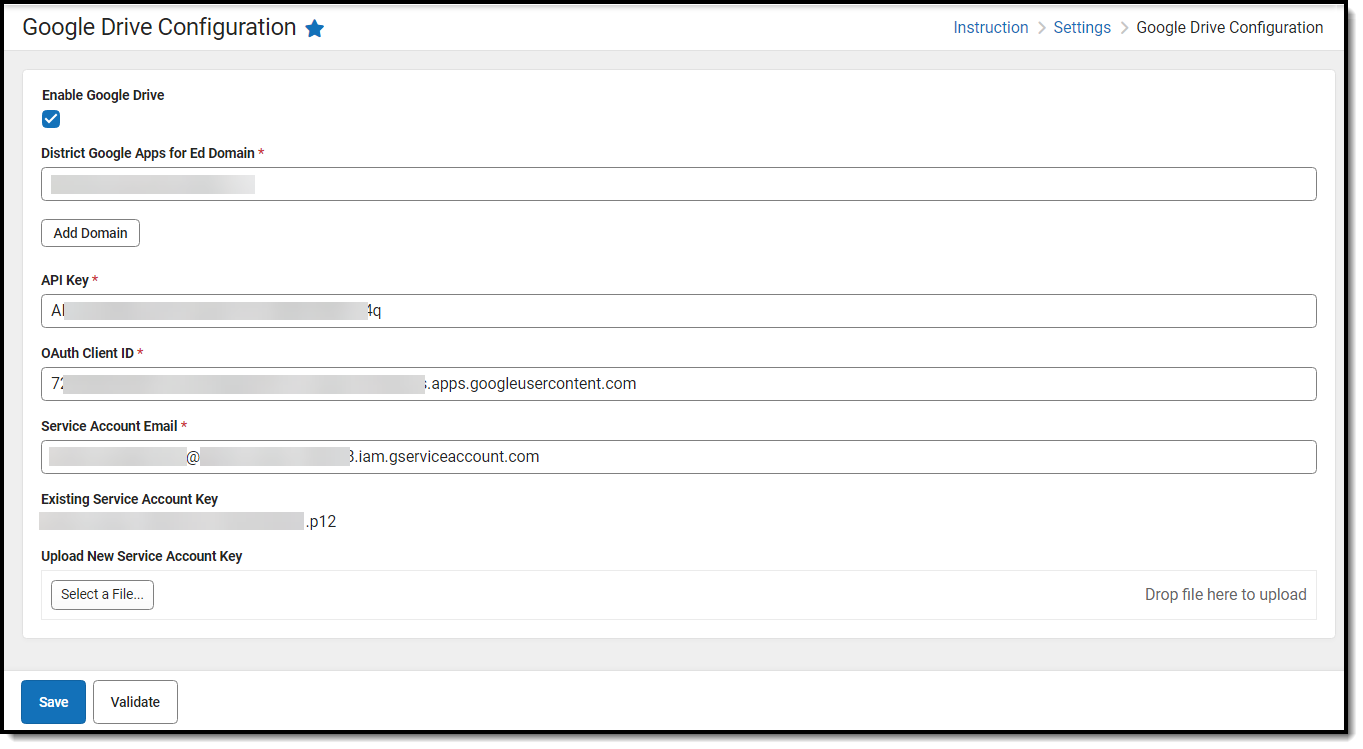Image resolution: width=1363 pixels, height=749 pixels.
Task: Click the 'API Key' field label
Action: (x=65, y=280)
